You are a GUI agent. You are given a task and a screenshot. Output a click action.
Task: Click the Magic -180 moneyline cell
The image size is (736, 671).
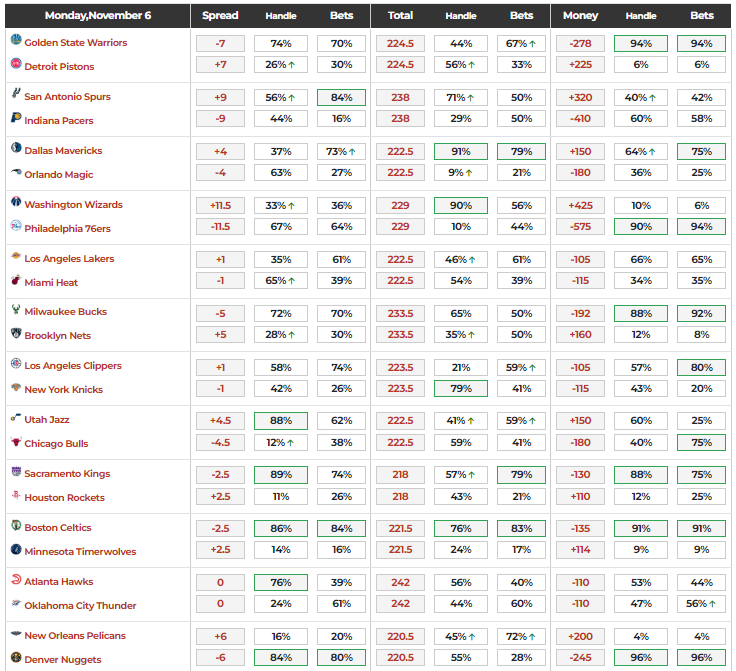[x=581, y=173]
